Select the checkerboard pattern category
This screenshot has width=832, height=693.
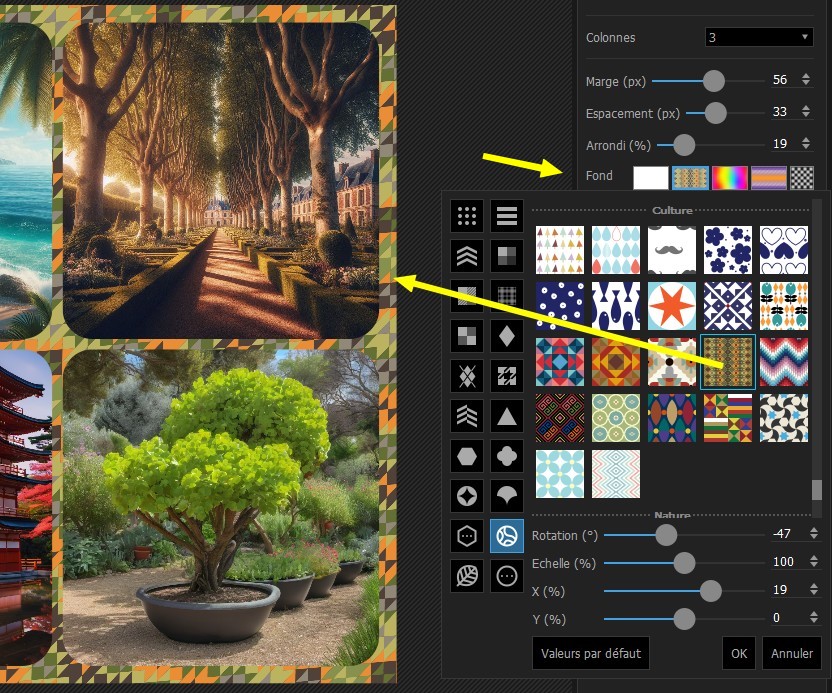click(x=467, y=336)
